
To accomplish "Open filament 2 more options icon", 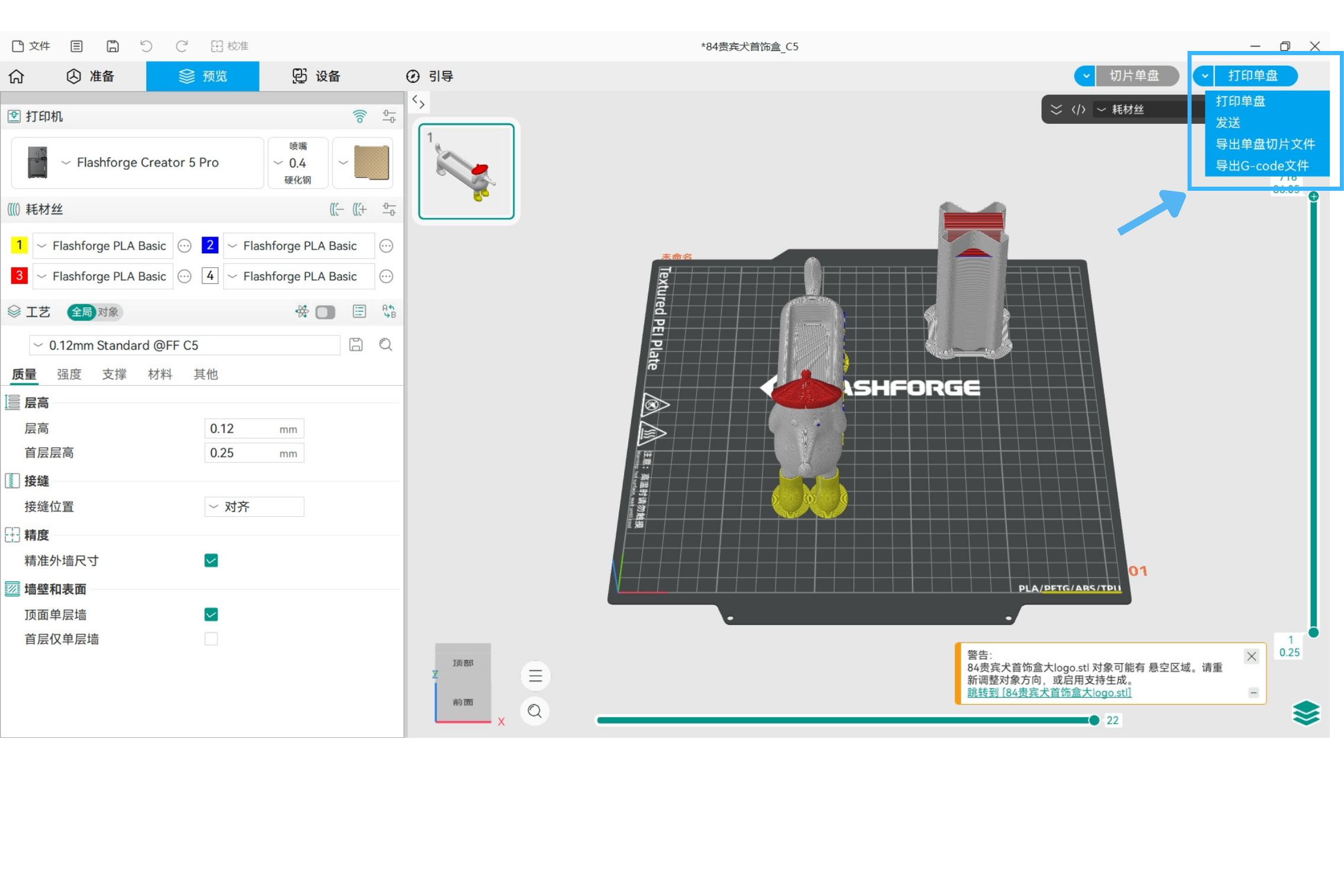I will 386,246.
